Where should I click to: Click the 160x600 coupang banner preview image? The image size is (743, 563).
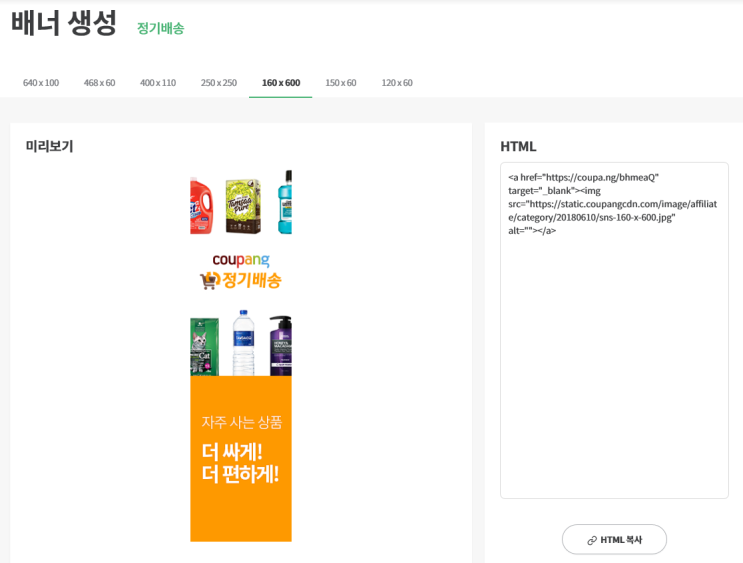(x=241, y=355)
